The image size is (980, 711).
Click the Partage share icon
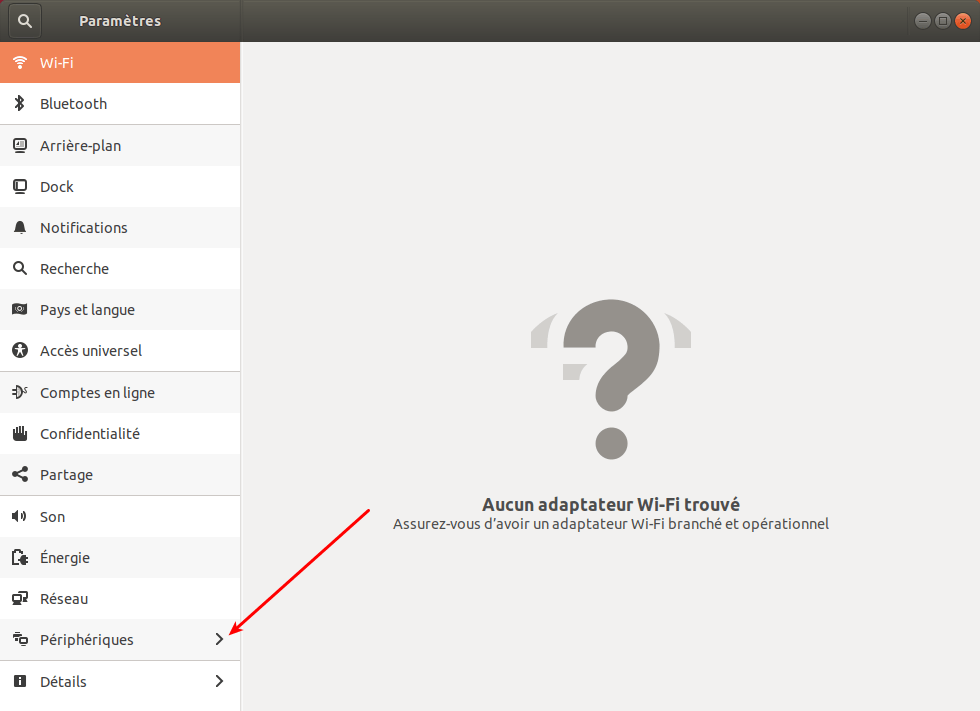19,475
